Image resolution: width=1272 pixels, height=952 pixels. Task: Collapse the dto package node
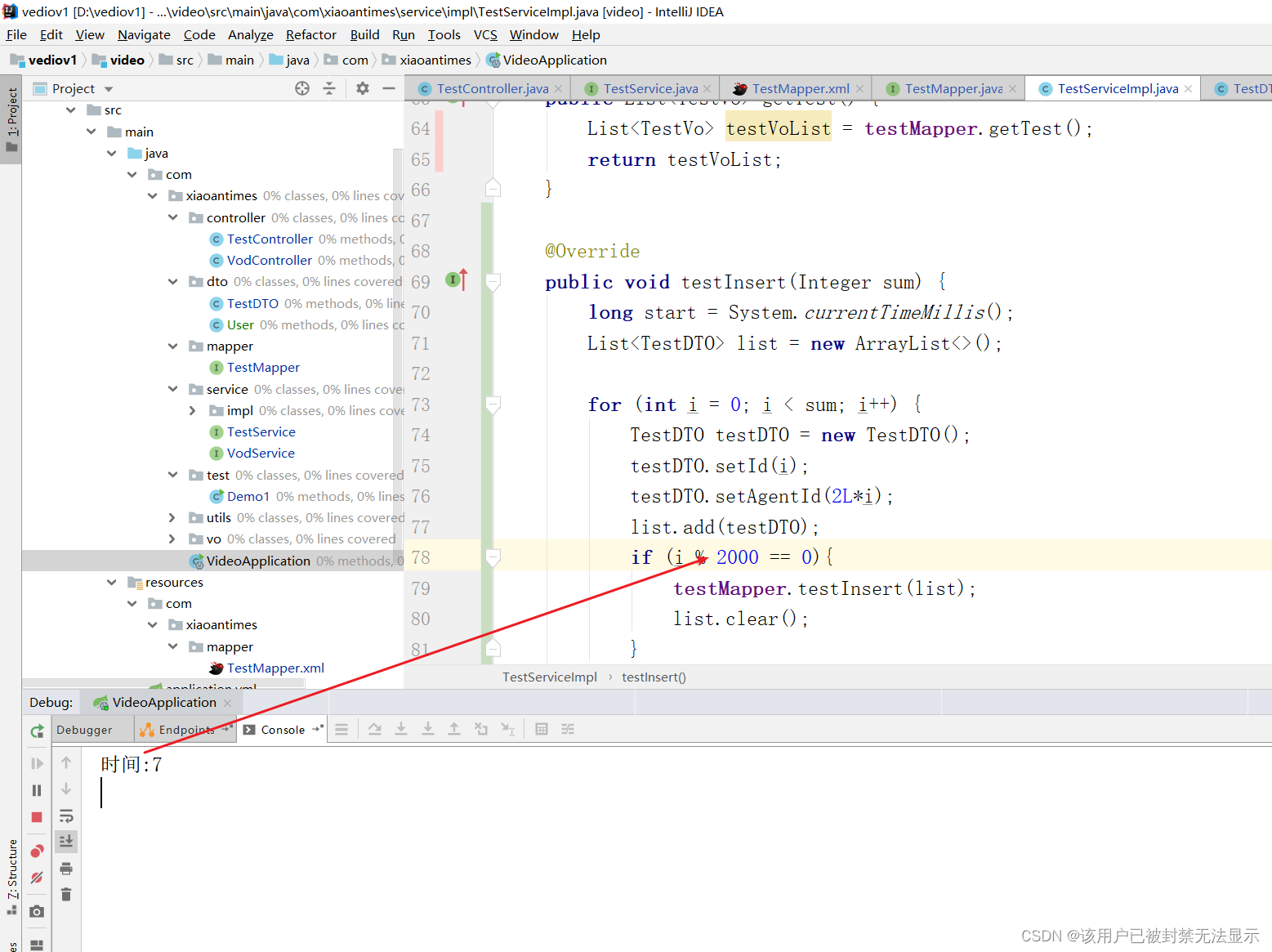pyautogui.click(x=172, y=282)
